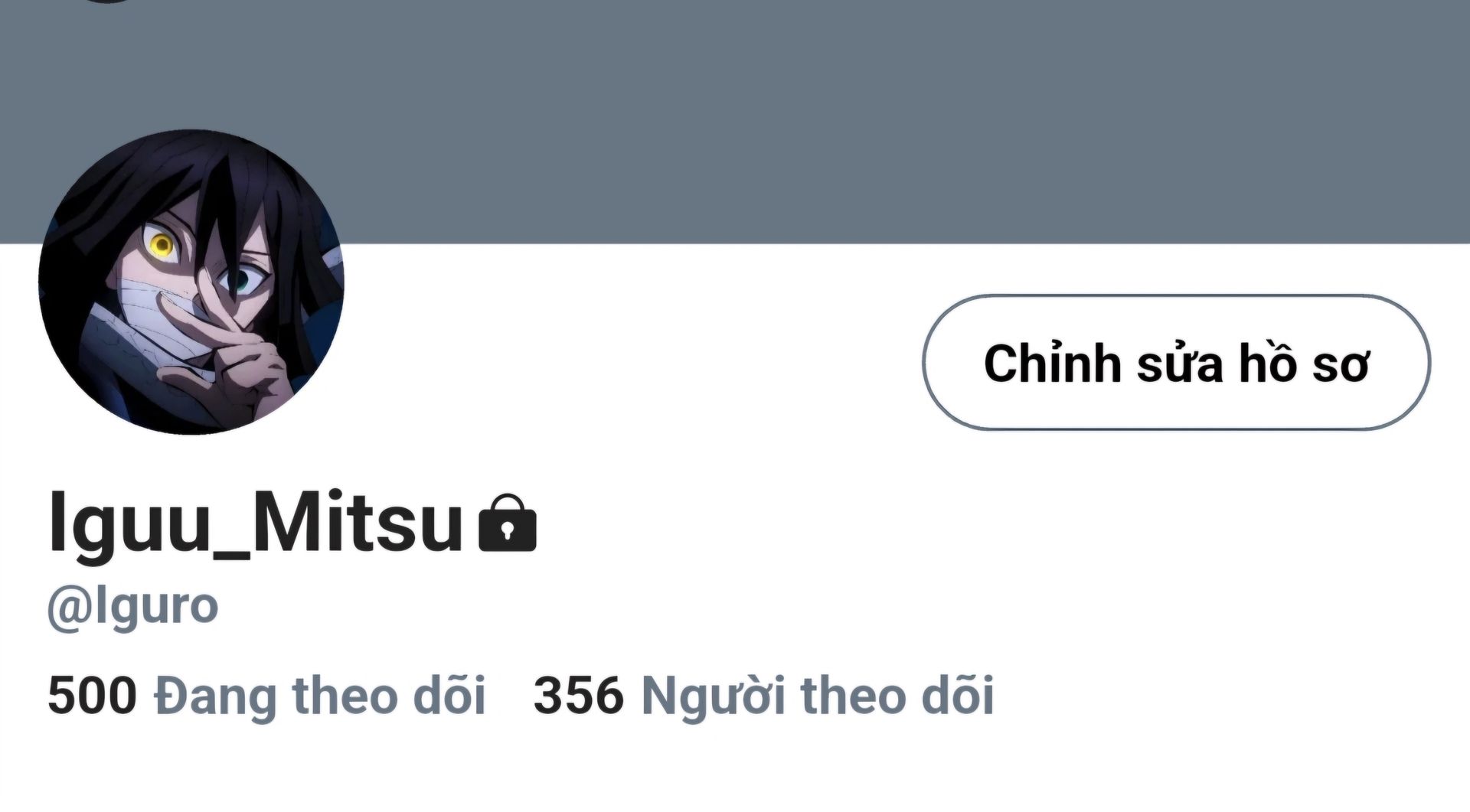Click the 356 followers count
Viewport: 1470px width, 812px height.
[x=579, y=696]
